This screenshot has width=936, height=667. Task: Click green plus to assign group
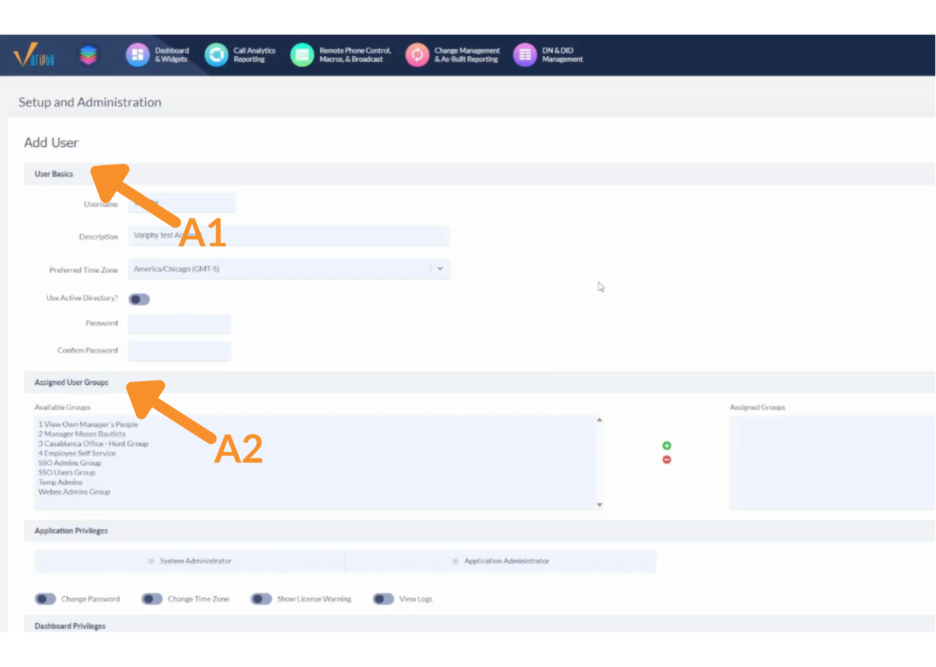pyautogui.click(x=667, y=446)
